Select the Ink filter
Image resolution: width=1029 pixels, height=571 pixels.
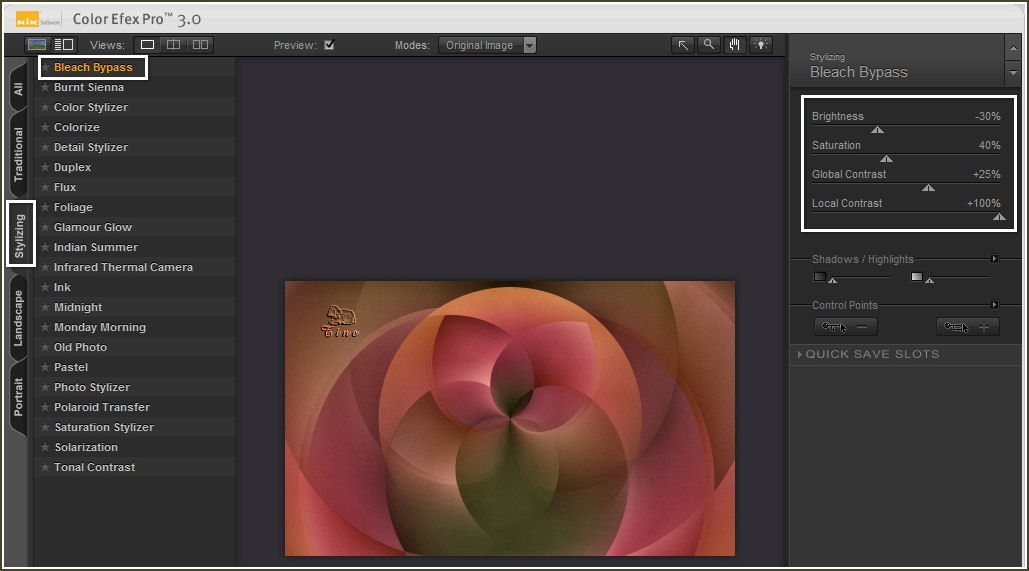62,287
